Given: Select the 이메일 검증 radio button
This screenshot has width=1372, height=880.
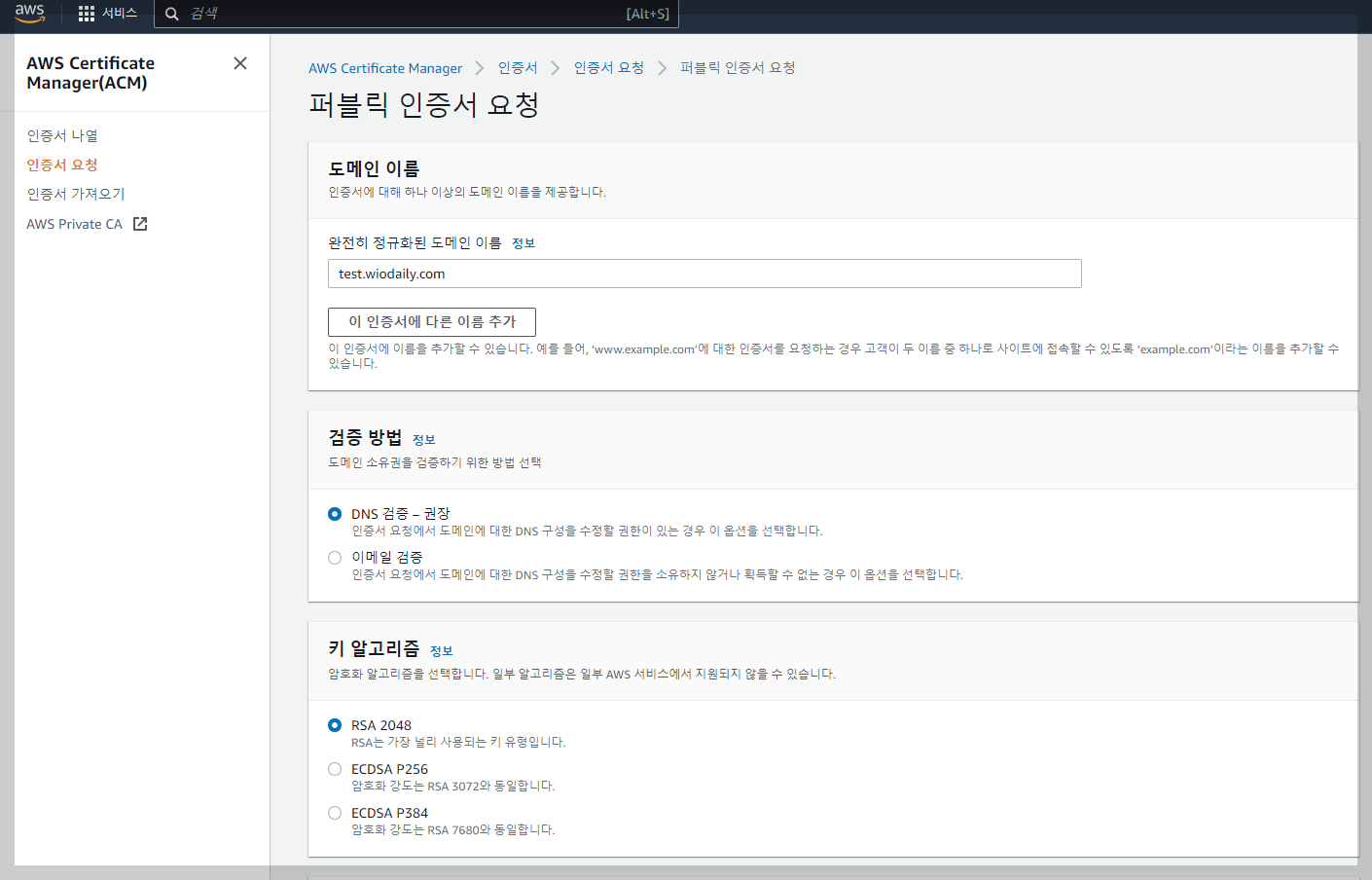Looking at the screenshot, I should pyautogui.click(x=335, y=558).
